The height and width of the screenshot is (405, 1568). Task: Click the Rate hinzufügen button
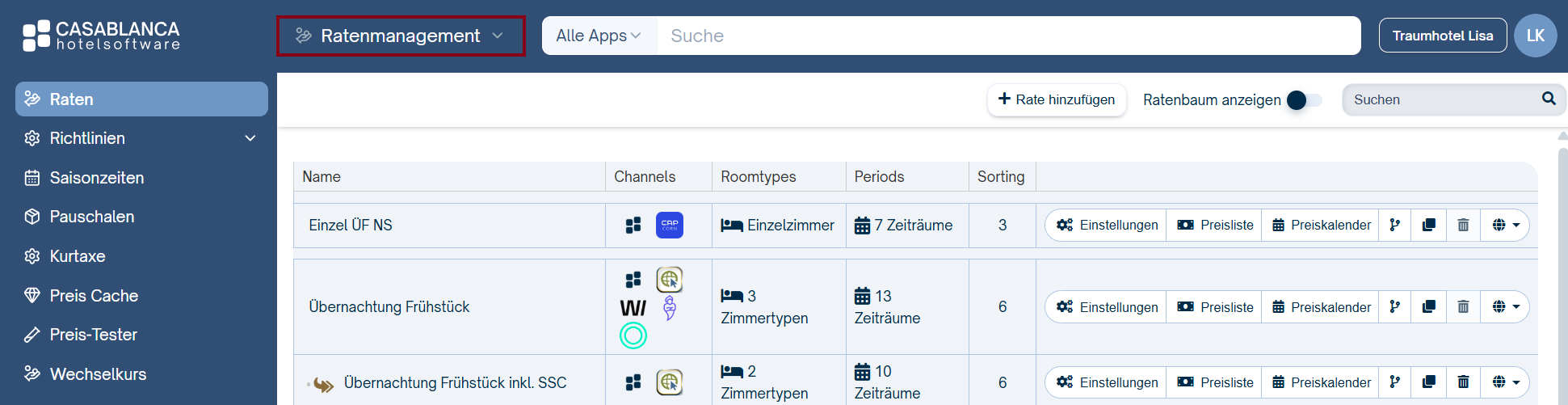coord(1057,99)
